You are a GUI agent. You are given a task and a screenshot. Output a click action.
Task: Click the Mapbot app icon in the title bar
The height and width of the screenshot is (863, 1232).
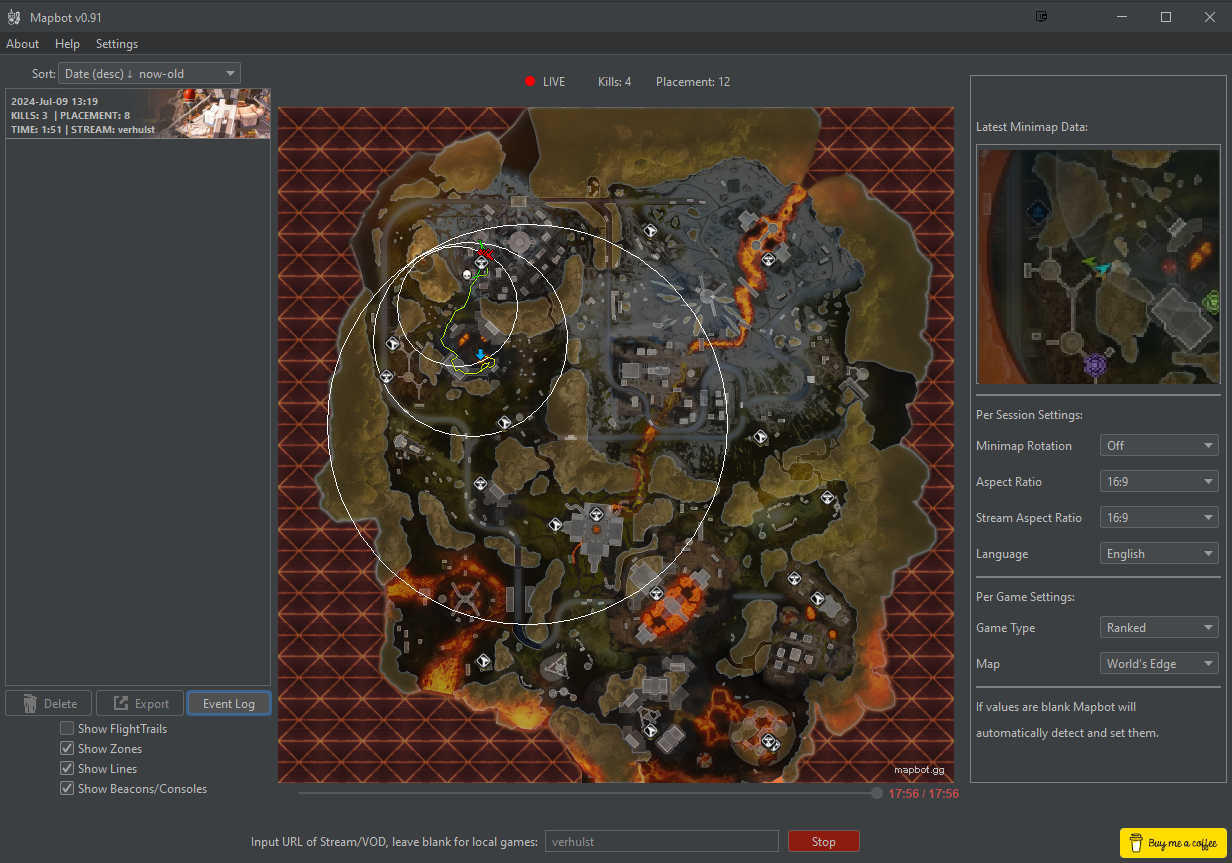[x=14, y=18]
